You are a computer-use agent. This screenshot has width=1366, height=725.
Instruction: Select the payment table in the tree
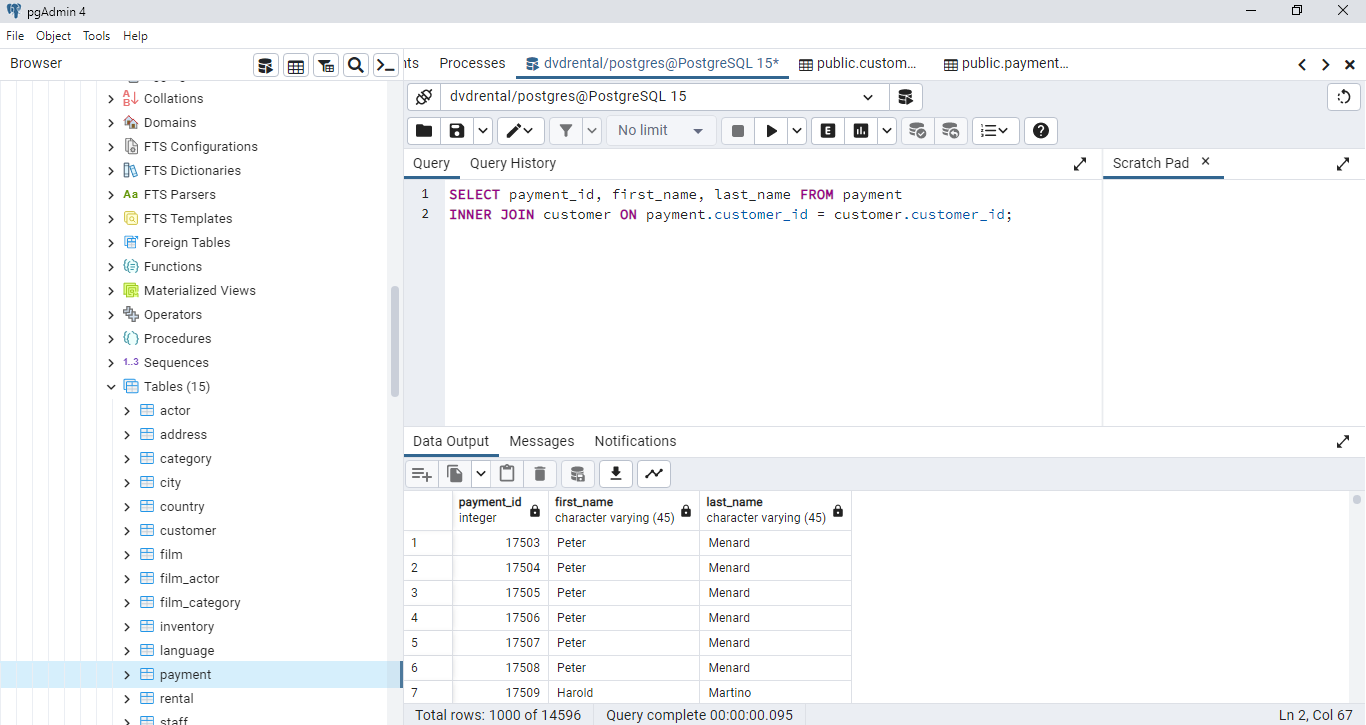[x=186, y=675]
